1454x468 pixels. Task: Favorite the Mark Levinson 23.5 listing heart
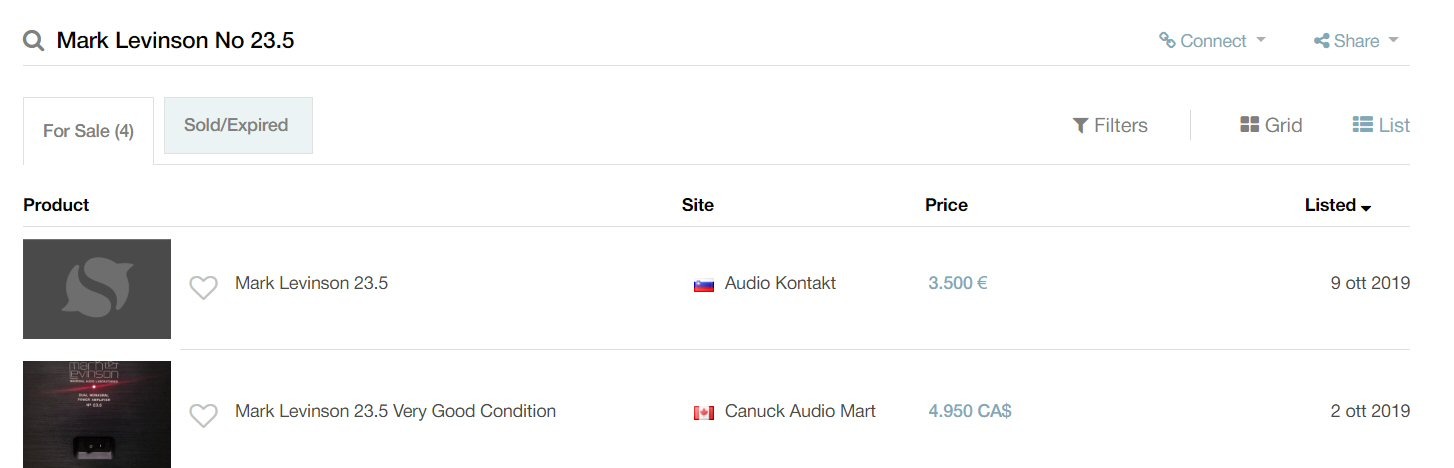[203, 288]
